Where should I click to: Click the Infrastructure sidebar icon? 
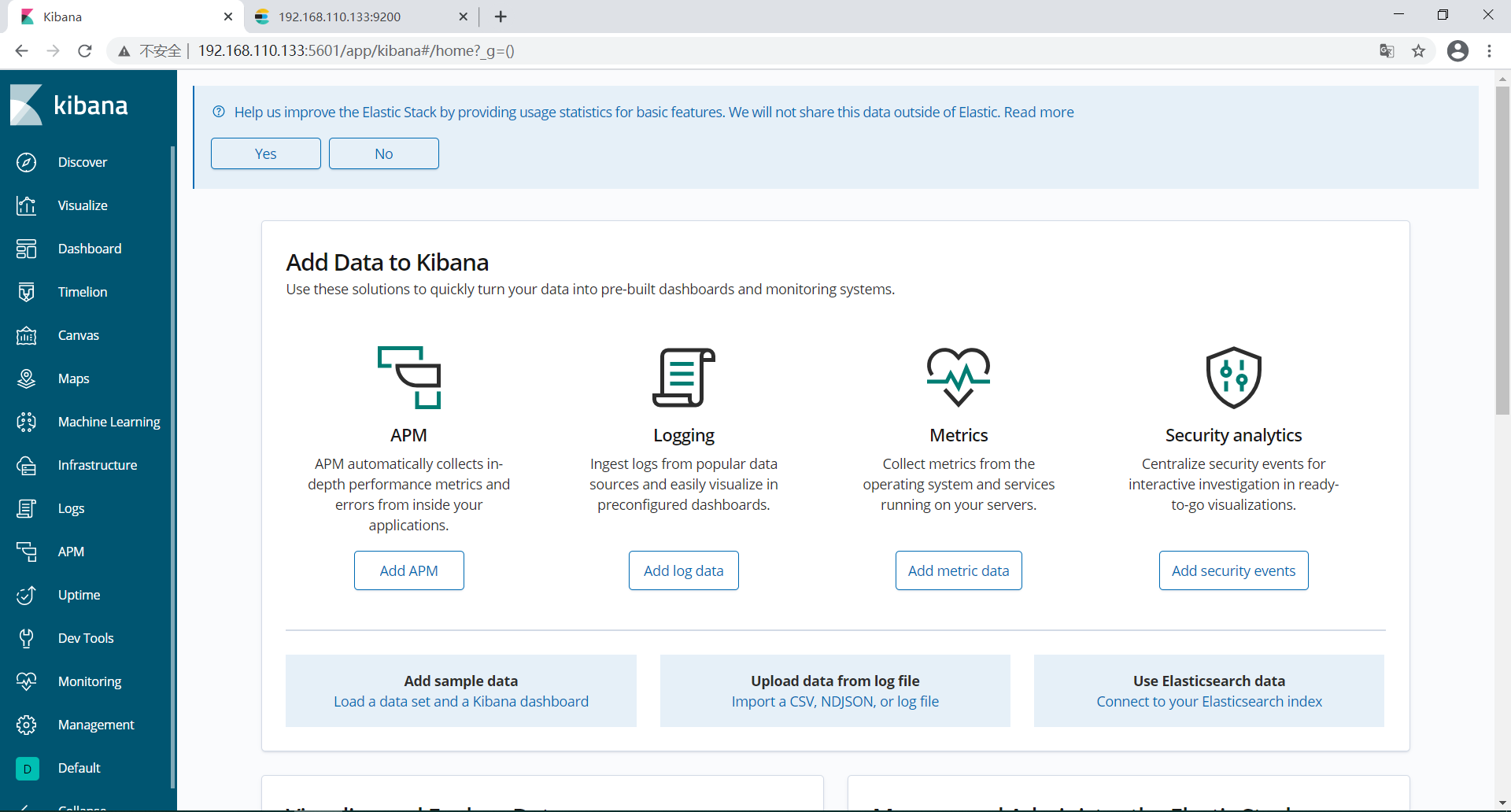click(27, 465)
